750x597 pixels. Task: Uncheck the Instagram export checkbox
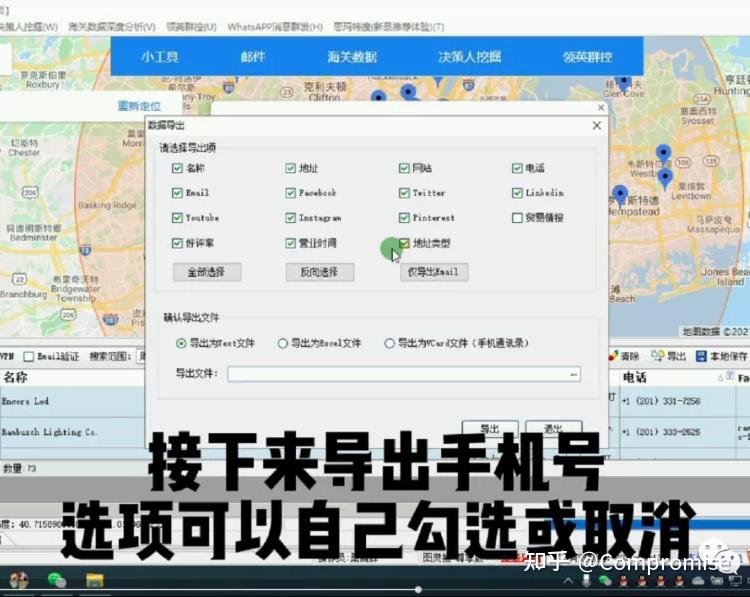click(x=290, y=218)
